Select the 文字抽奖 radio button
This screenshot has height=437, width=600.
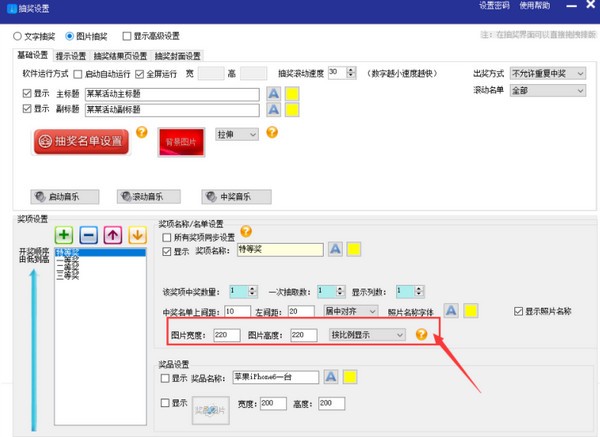(17, 36)
